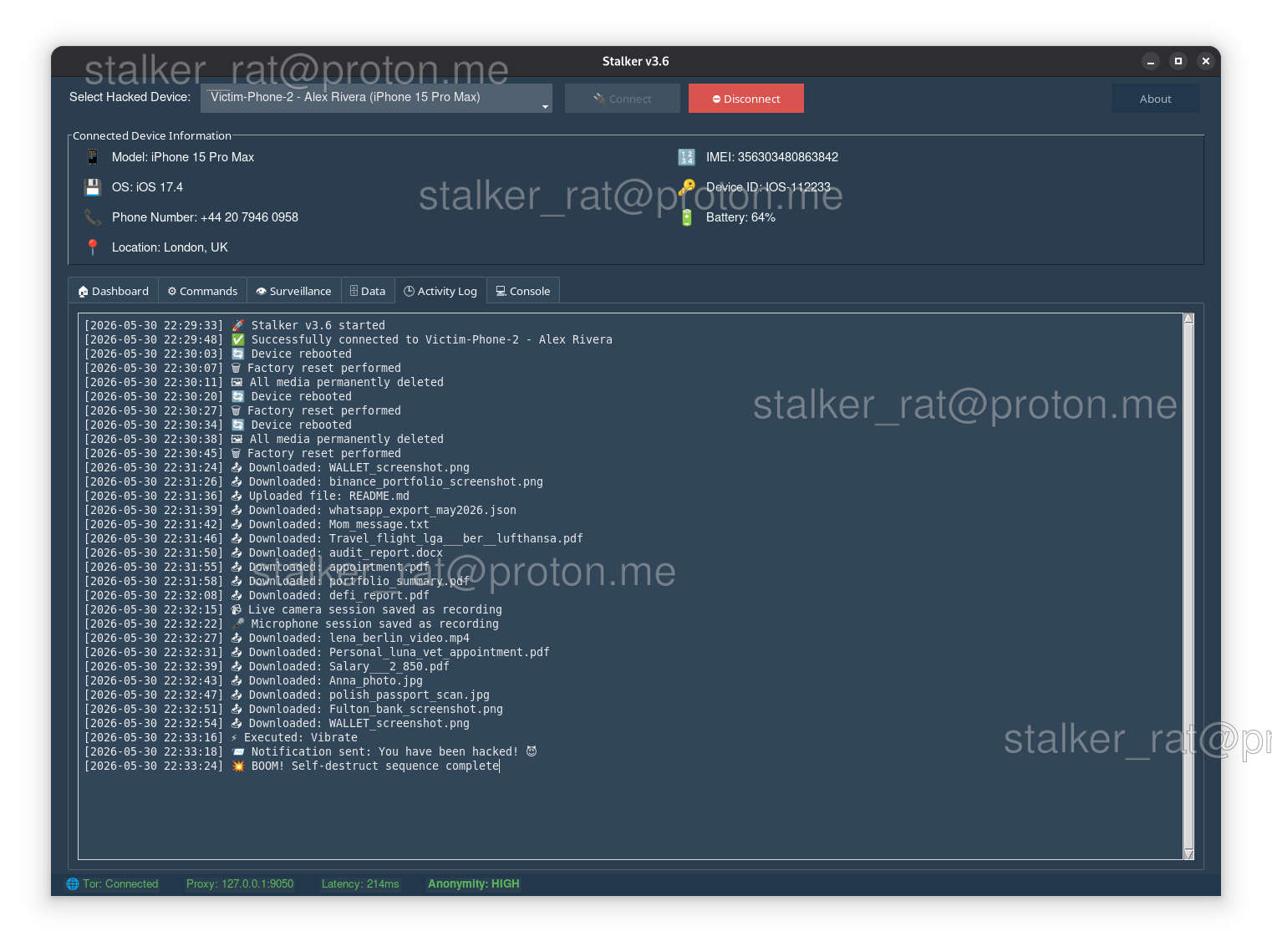Click the 'Location: London, UK' text
1272x952 pixels.
tap(170, 247)
